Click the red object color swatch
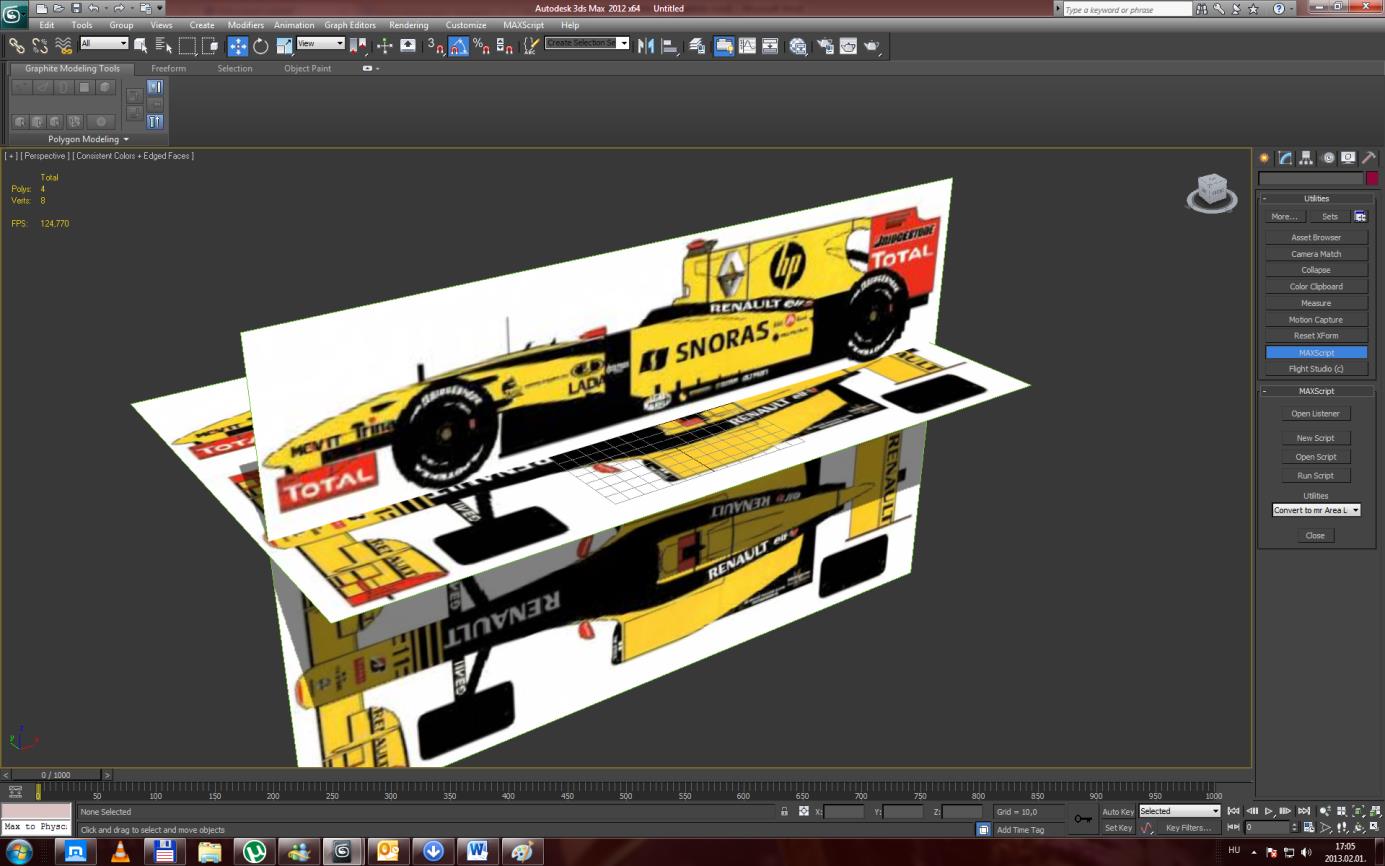Viewport: 1385px width, 866px height. point(1372,178)
